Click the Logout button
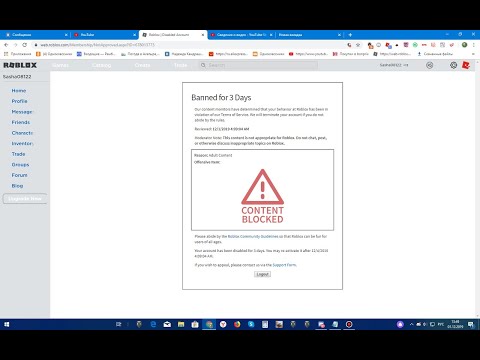Image resolution: width=480 pixels, height=360 pixels. pyautogui.click(x=262, y=274)
